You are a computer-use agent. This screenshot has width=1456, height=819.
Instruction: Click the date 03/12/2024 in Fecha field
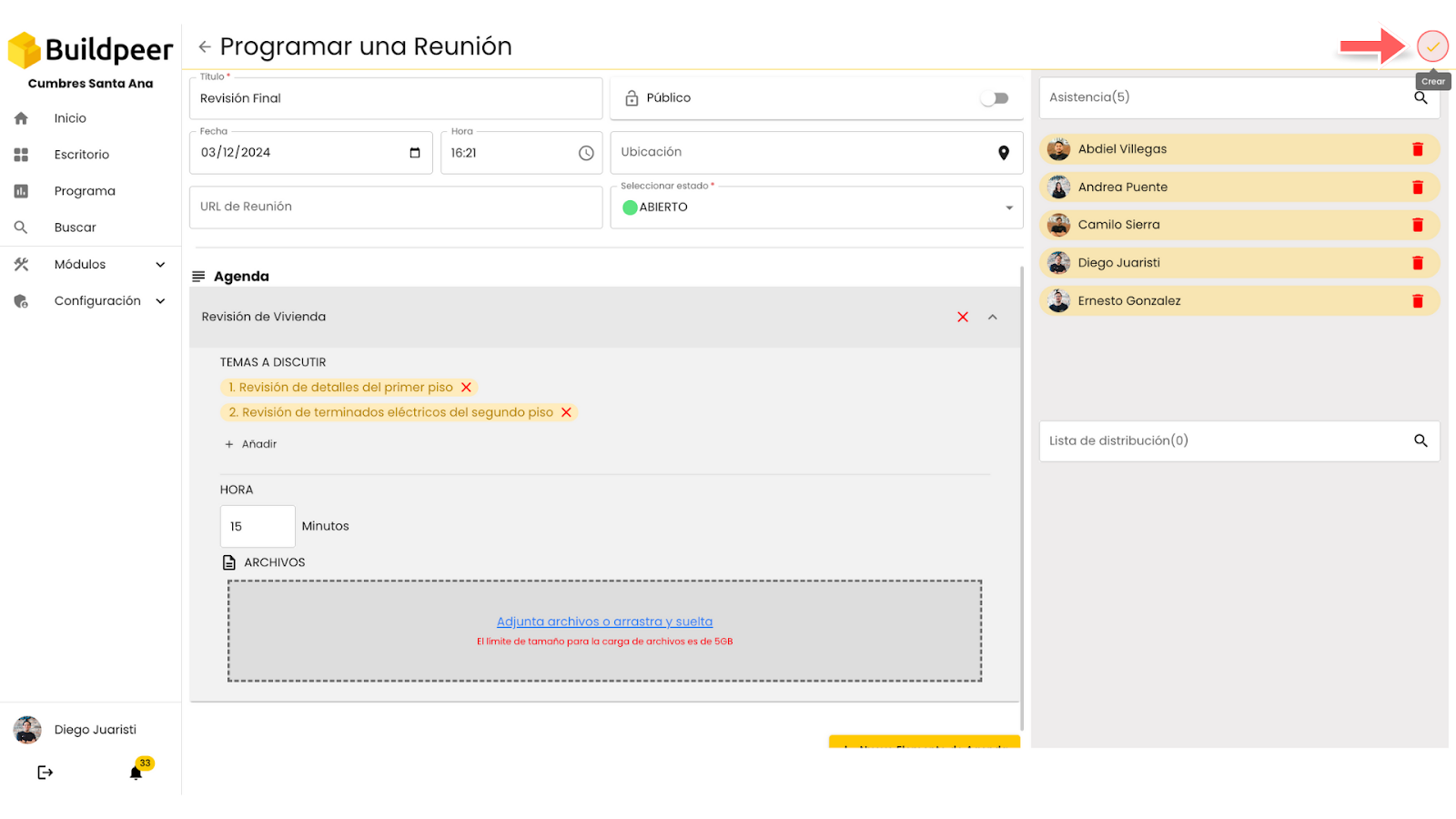236,153
